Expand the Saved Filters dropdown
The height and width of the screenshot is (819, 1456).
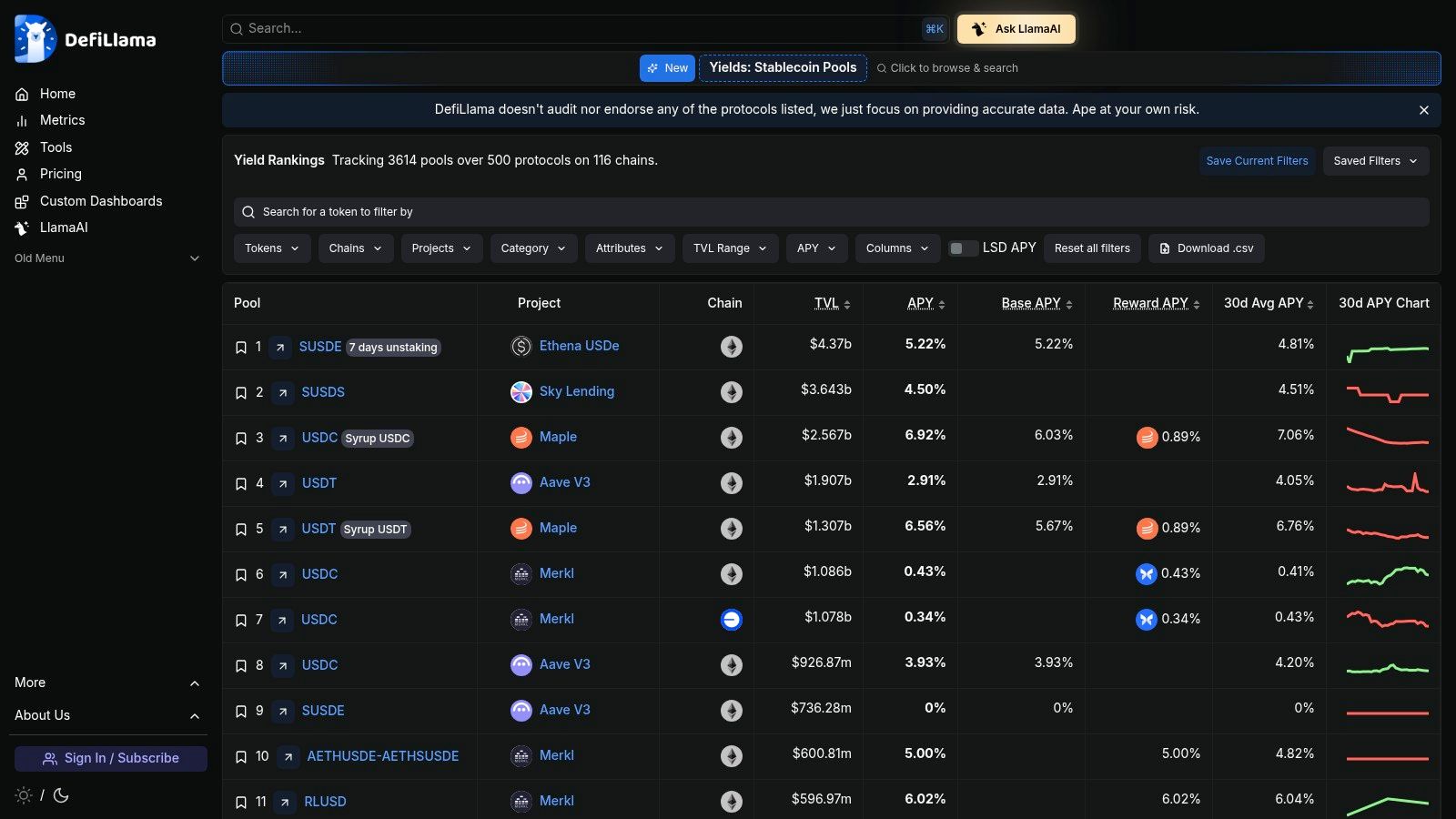(x=1375, y=161)
